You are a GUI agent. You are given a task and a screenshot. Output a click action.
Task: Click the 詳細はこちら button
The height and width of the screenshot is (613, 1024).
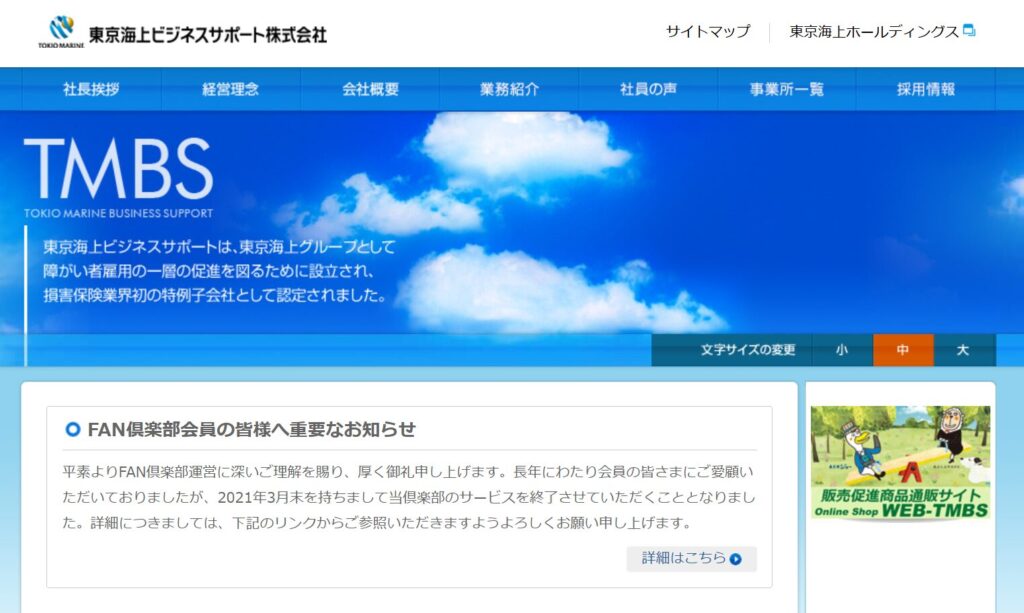pyautogui.click(x=691, y=559)
